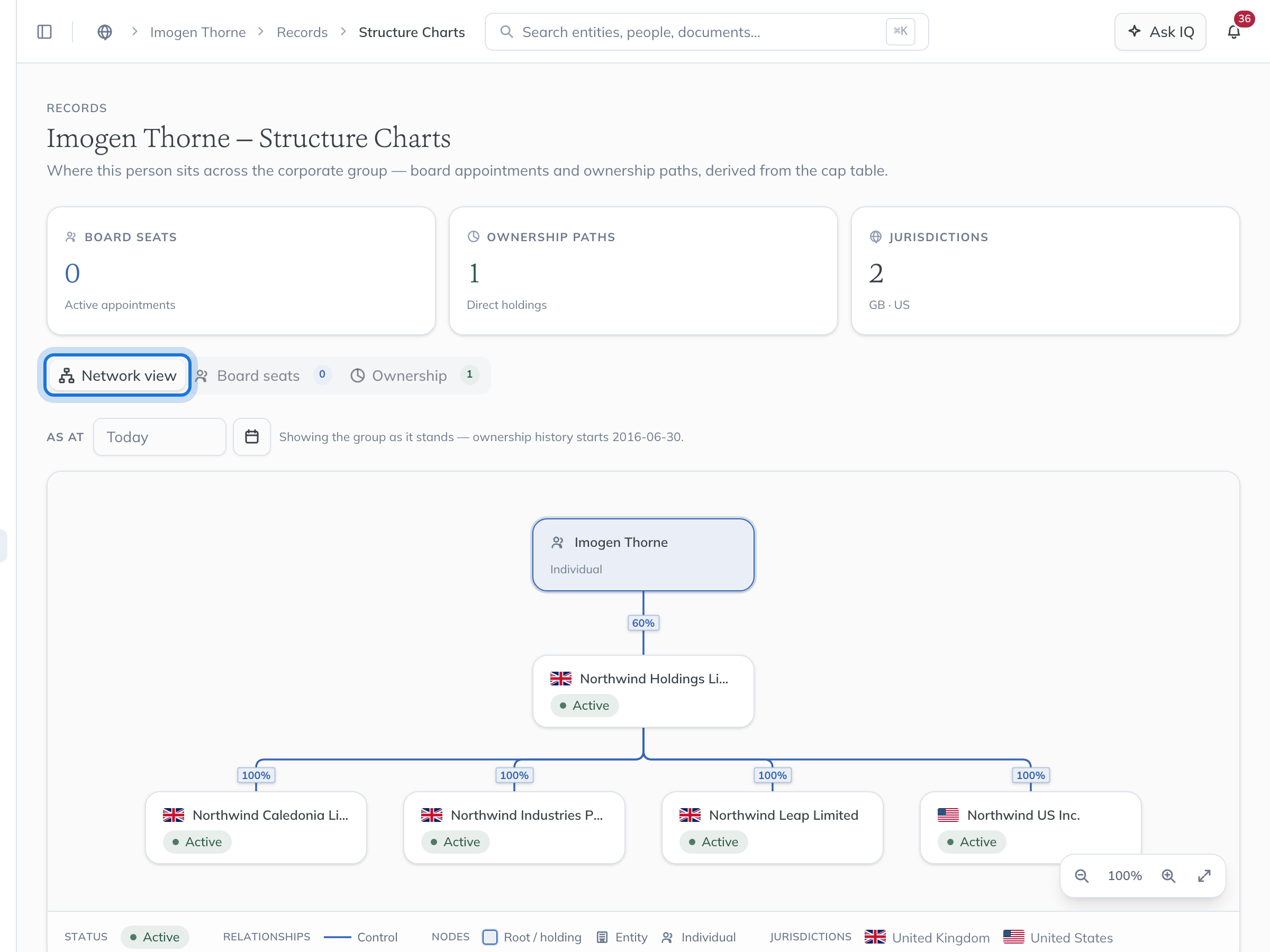Select the Imogen Thorne node

(x=643, y=554)
